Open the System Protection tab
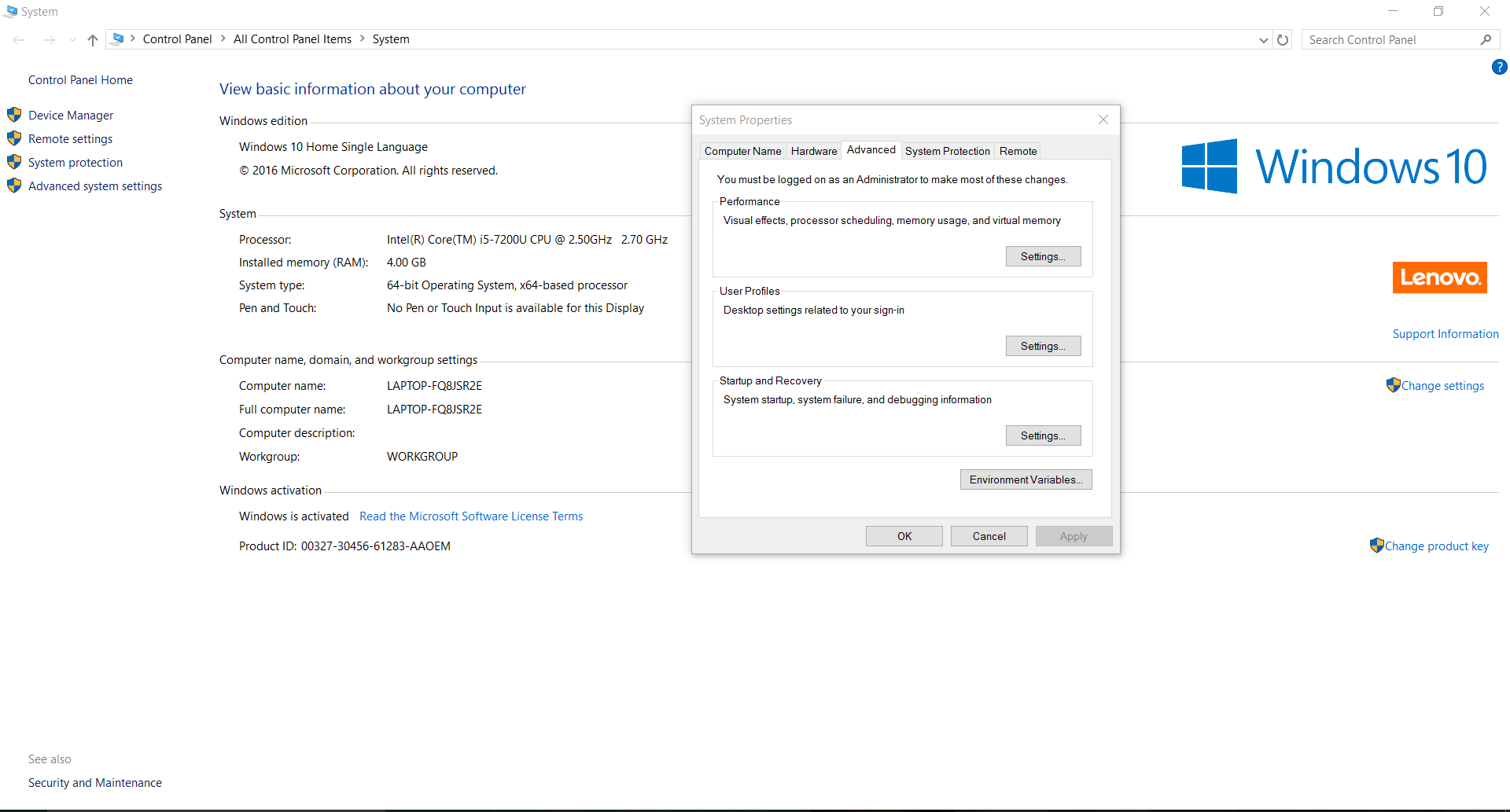The width and height of the screenshot is (1510, 812). tap(947, 151)
